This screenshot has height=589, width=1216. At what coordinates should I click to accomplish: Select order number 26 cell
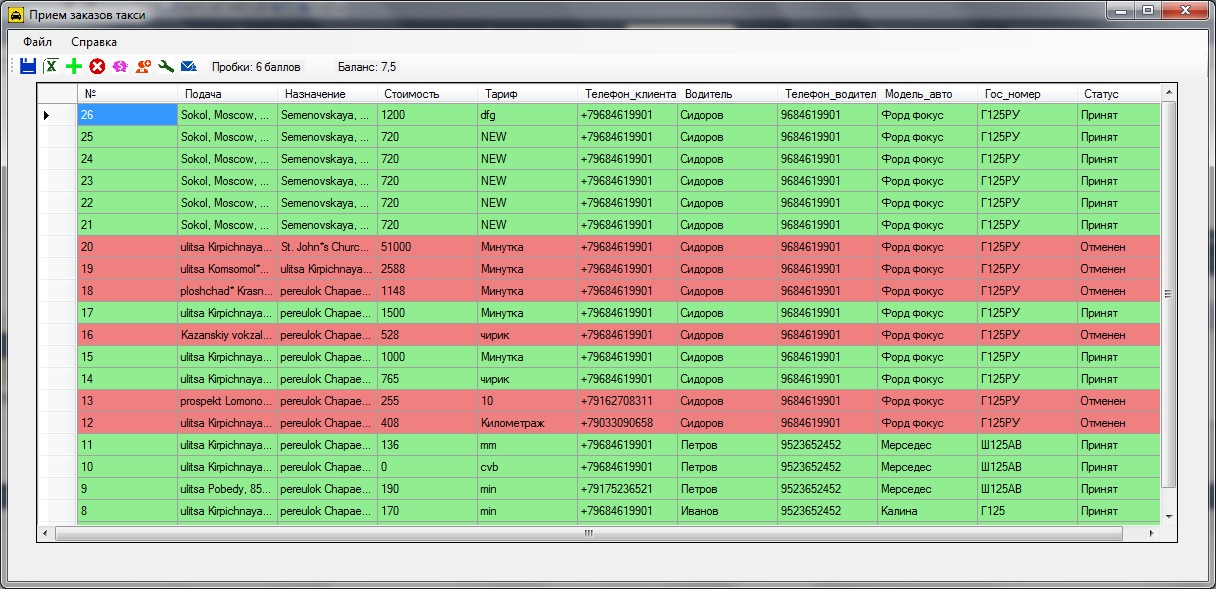pyautogui.click(x=127, y=115)
